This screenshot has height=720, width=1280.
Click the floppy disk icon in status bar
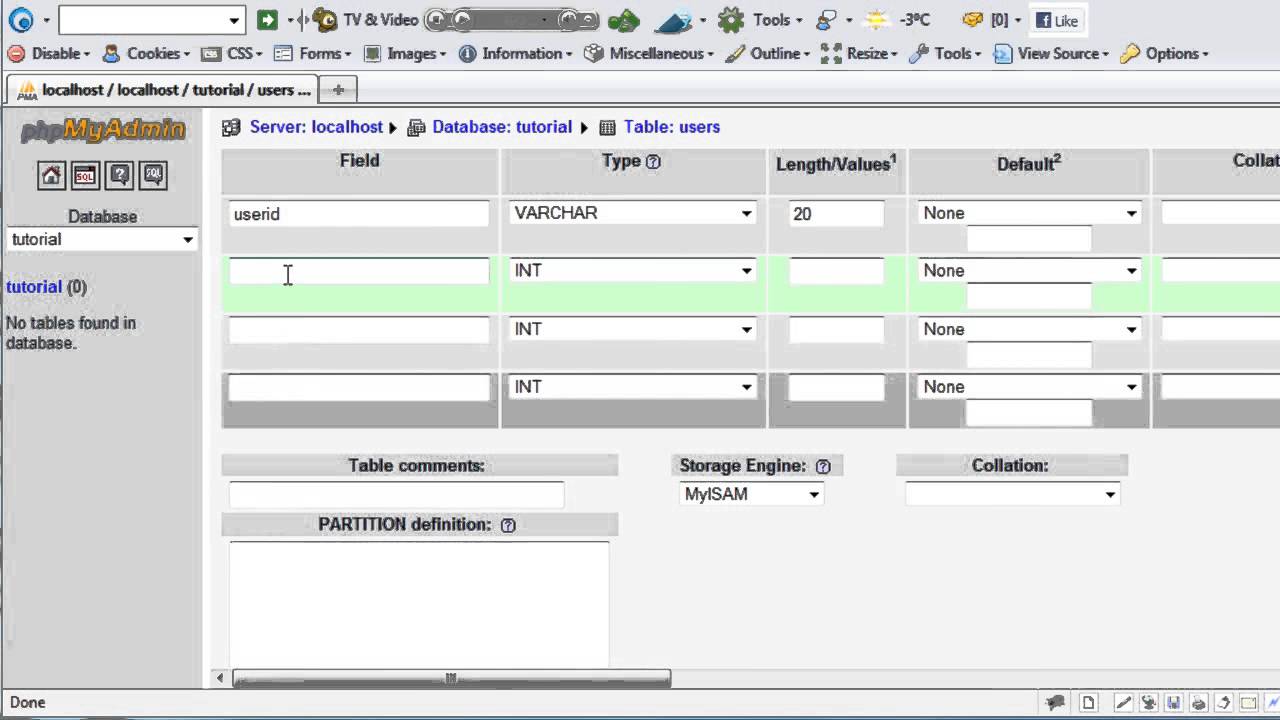(x=1174, y=703)
